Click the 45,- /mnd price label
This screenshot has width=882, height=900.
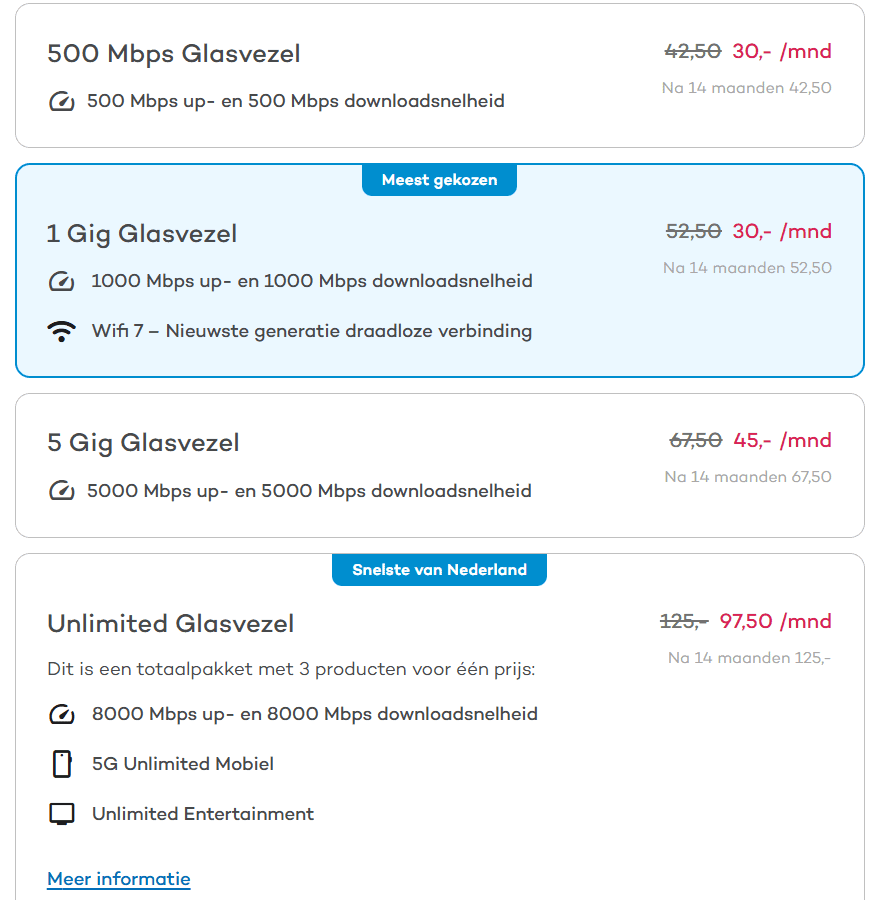coord(782,440)
